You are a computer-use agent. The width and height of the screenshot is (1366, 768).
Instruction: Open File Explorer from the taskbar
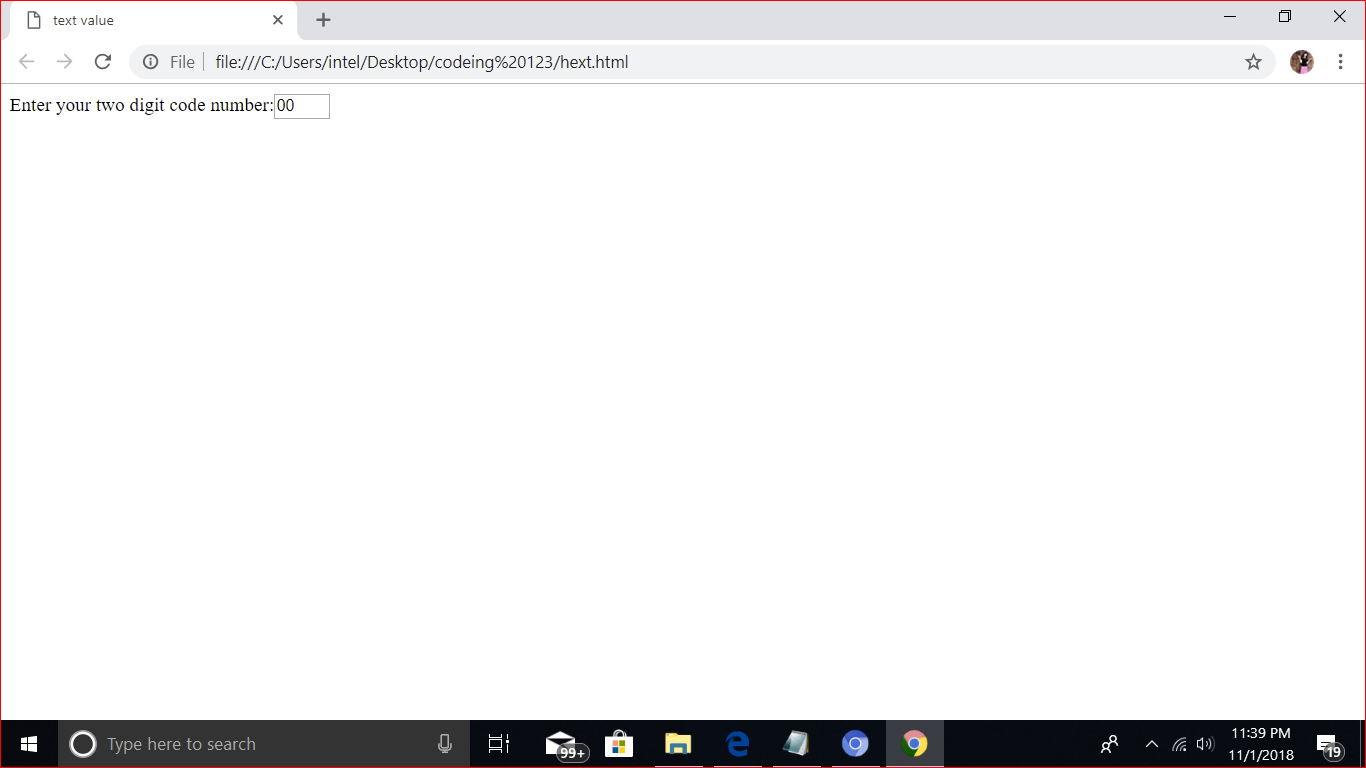(679, 744)
